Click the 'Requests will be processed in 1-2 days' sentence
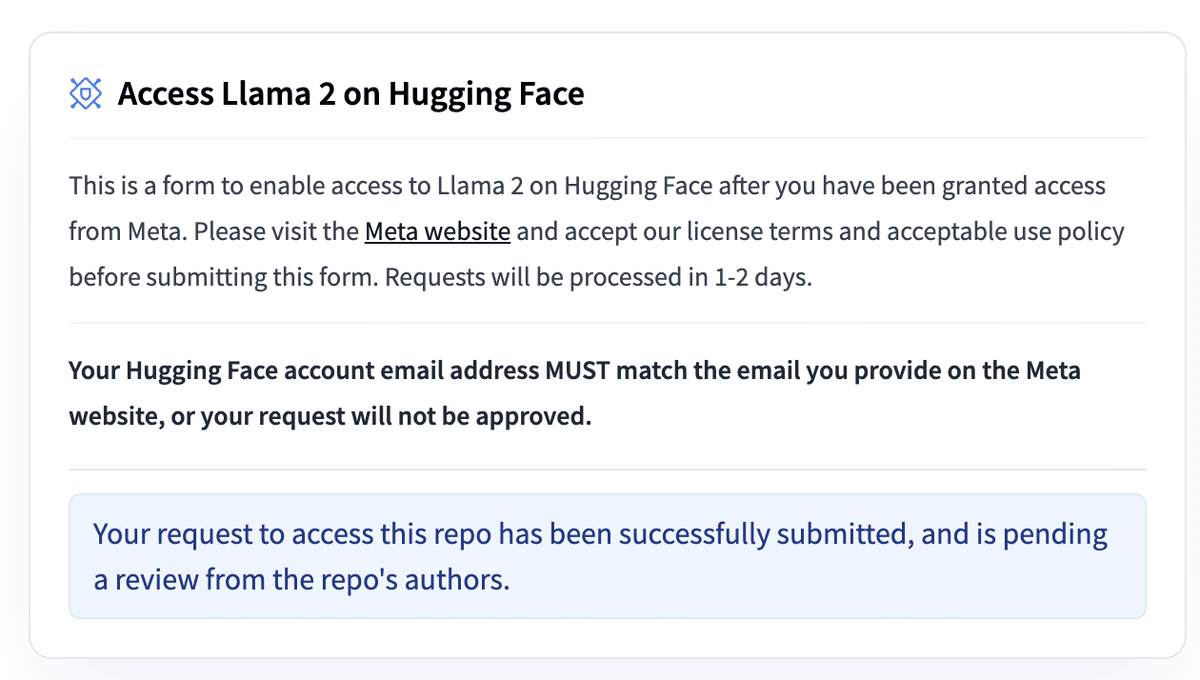Screen dimensions: 1200x680 tap(598, 277)
